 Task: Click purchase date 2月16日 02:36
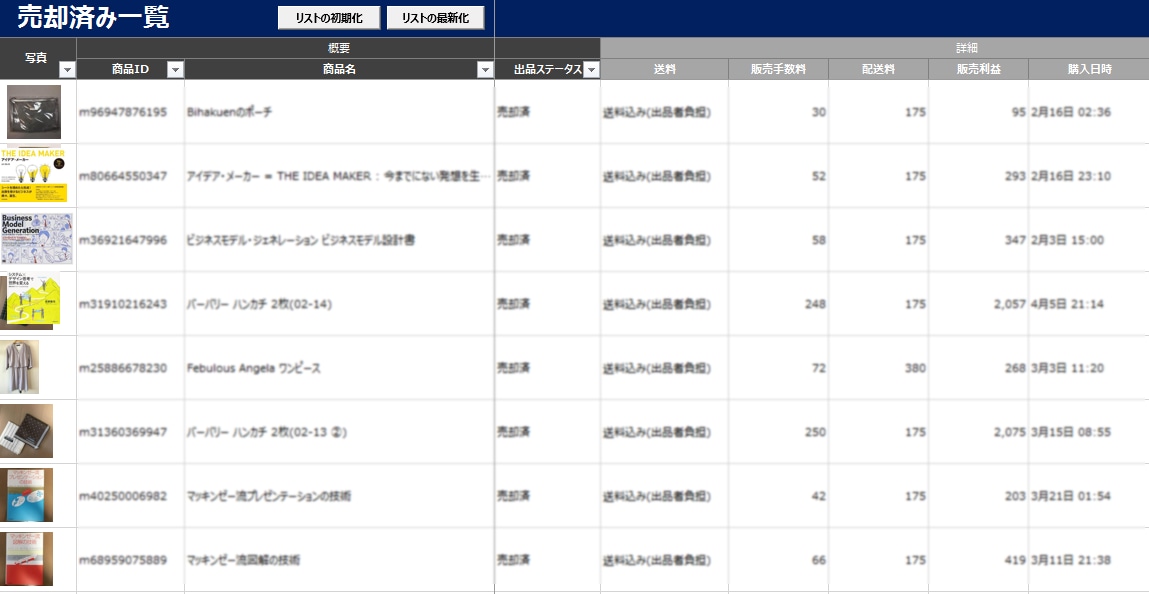[1071, 112]
